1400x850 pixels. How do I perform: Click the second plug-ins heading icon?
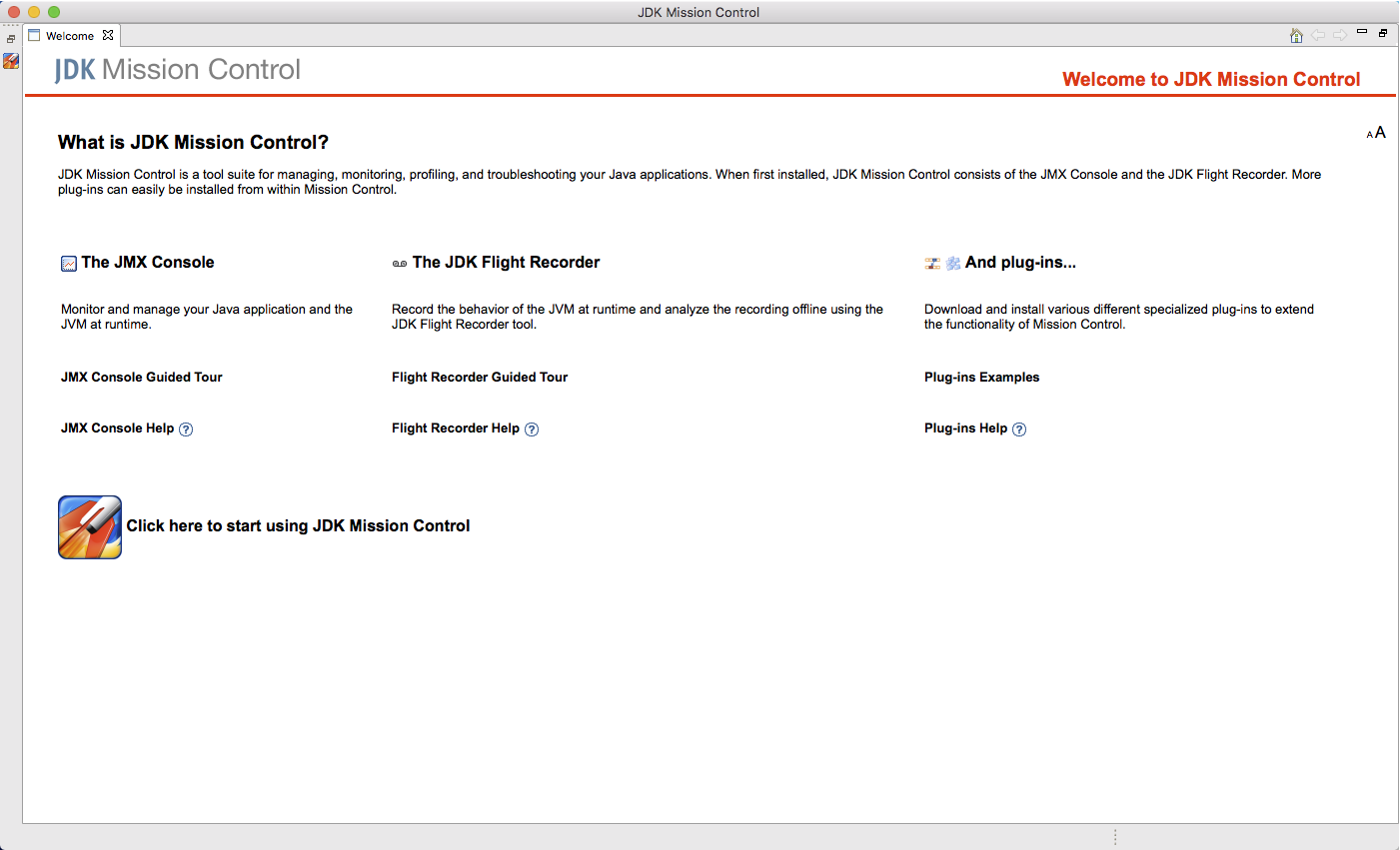pos(953,263)
